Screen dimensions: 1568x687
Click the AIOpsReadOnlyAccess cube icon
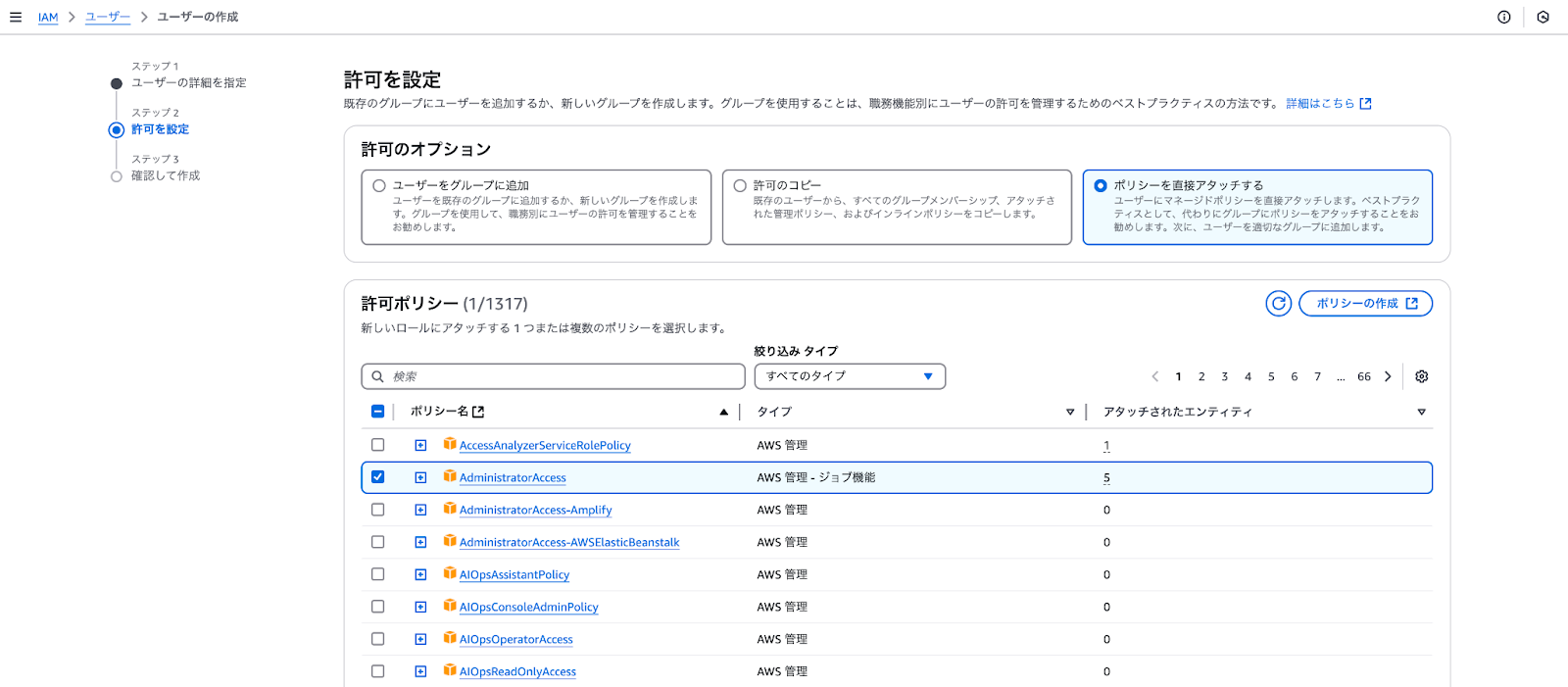450,670
